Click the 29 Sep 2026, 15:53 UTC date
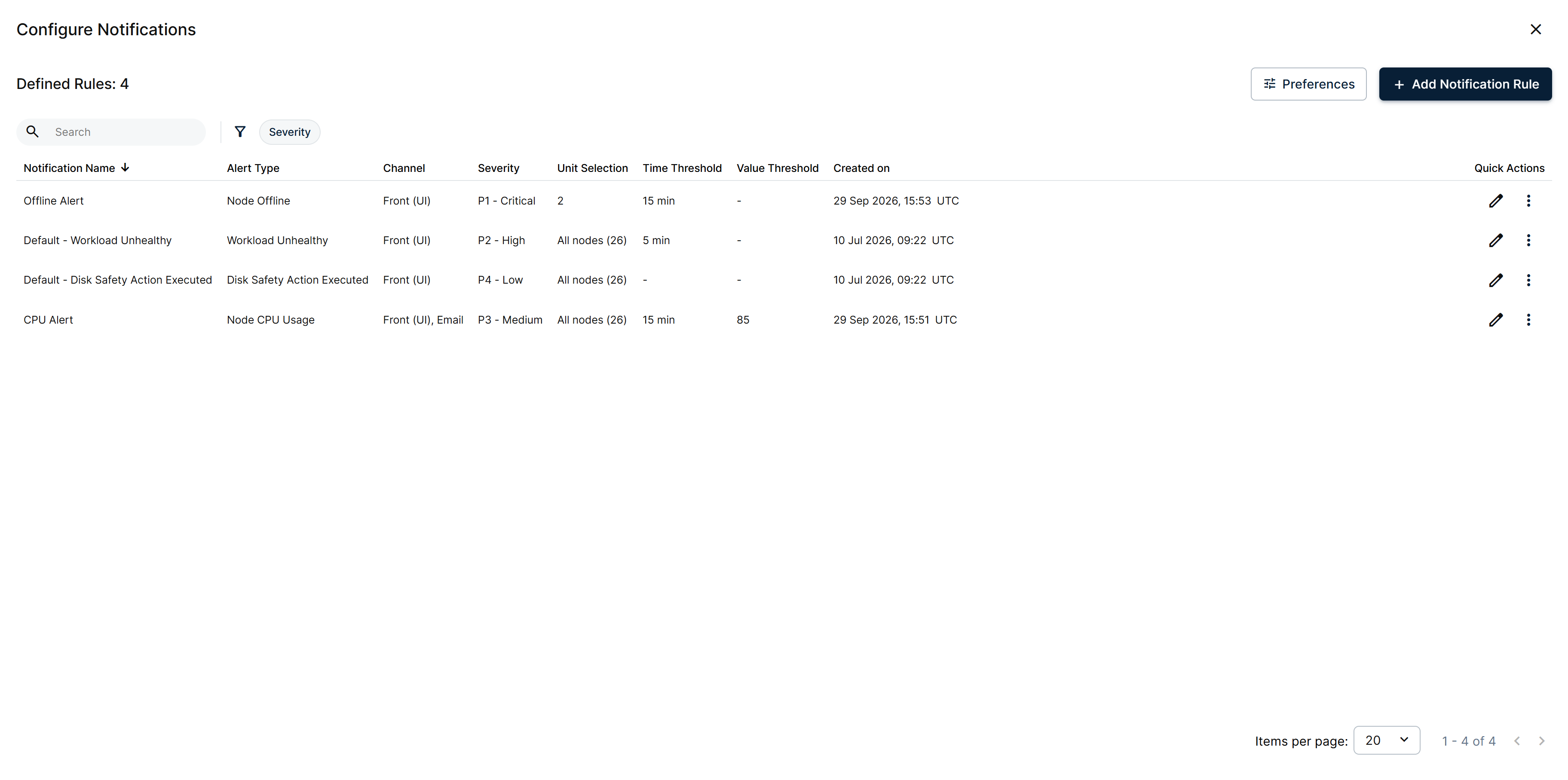The image size is (1568, 780). 896,201
